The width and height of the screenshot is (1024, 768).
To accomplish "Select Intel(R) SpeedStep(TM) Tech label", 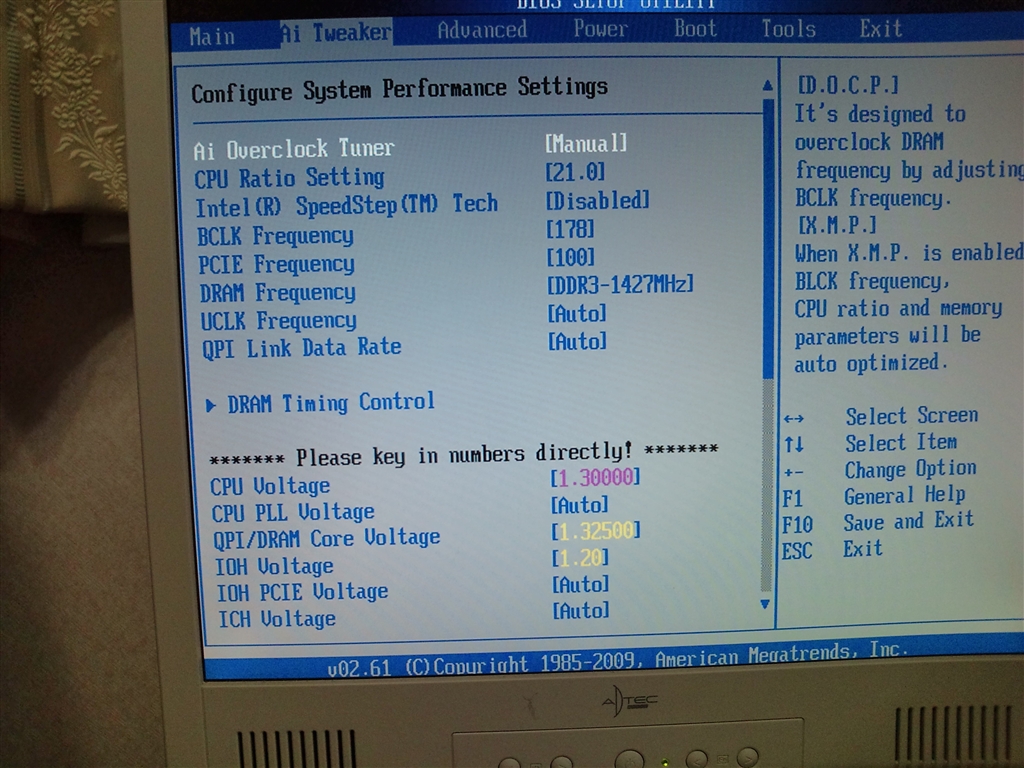I will pos(347,206).
